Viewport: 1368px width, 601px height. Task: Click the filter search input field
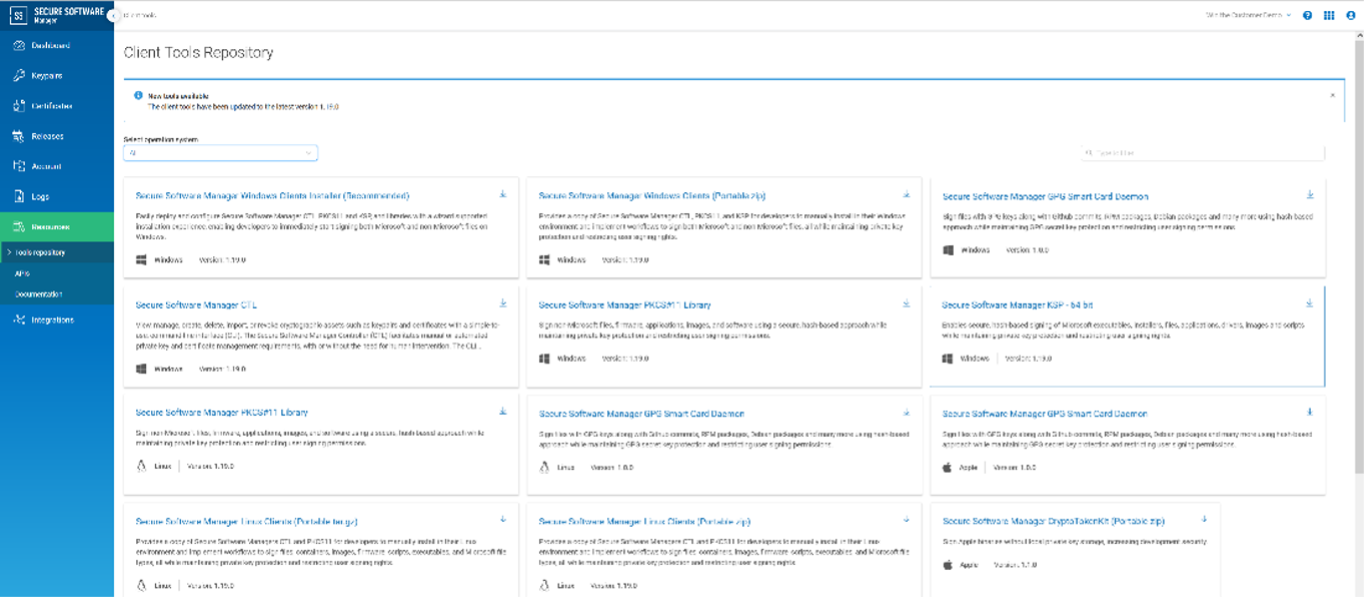pos(1203,153)
